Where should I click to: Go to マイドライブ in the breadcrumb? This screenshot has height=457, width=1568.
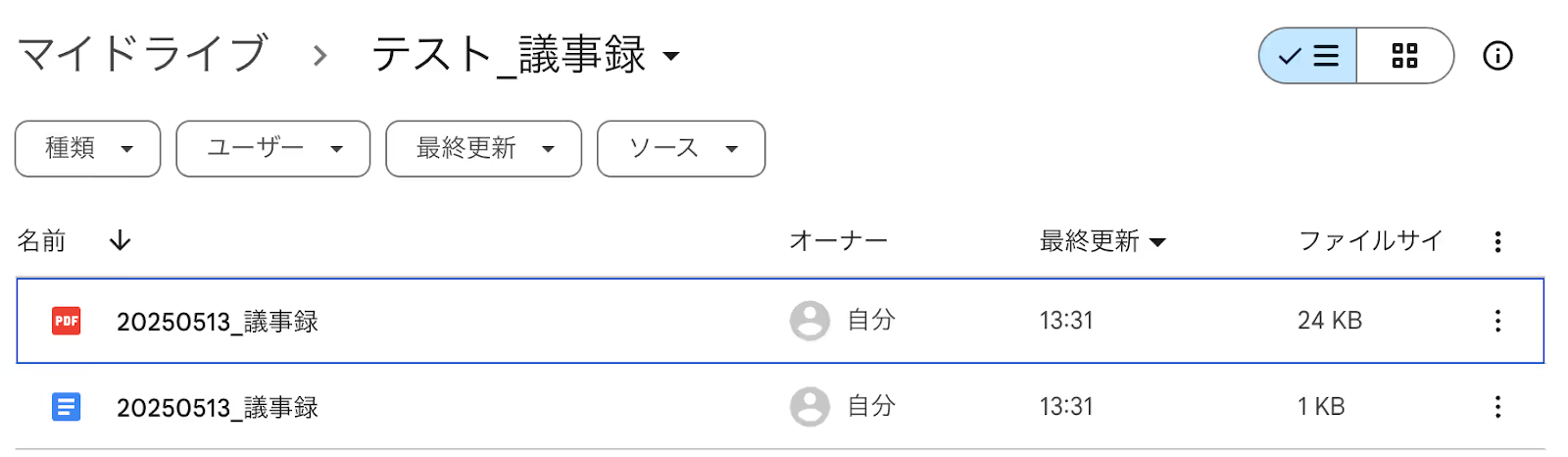[x=142, y=54]
